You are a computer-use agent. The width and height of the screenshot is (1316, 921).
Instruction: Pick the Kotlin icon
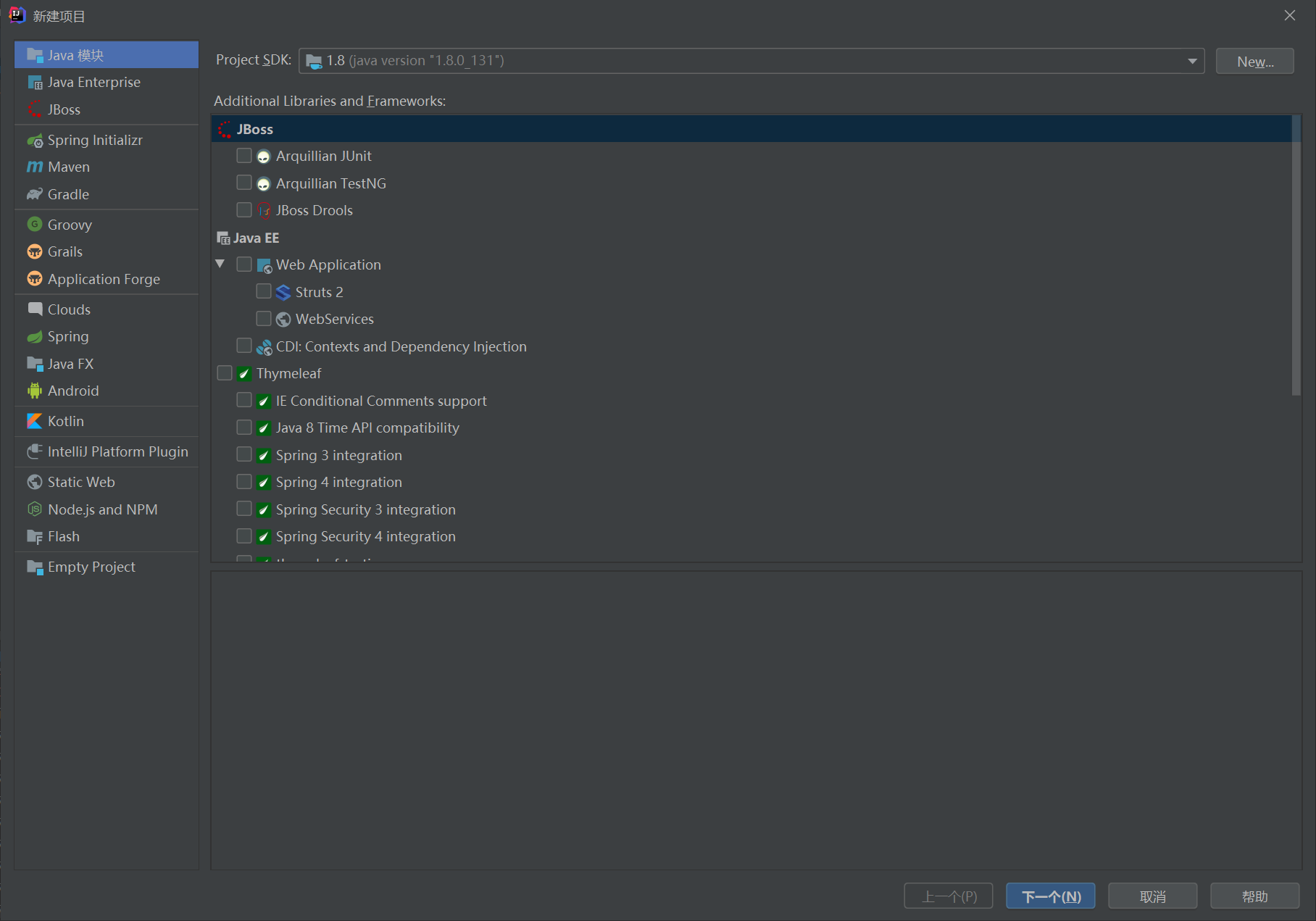point(35,421)
